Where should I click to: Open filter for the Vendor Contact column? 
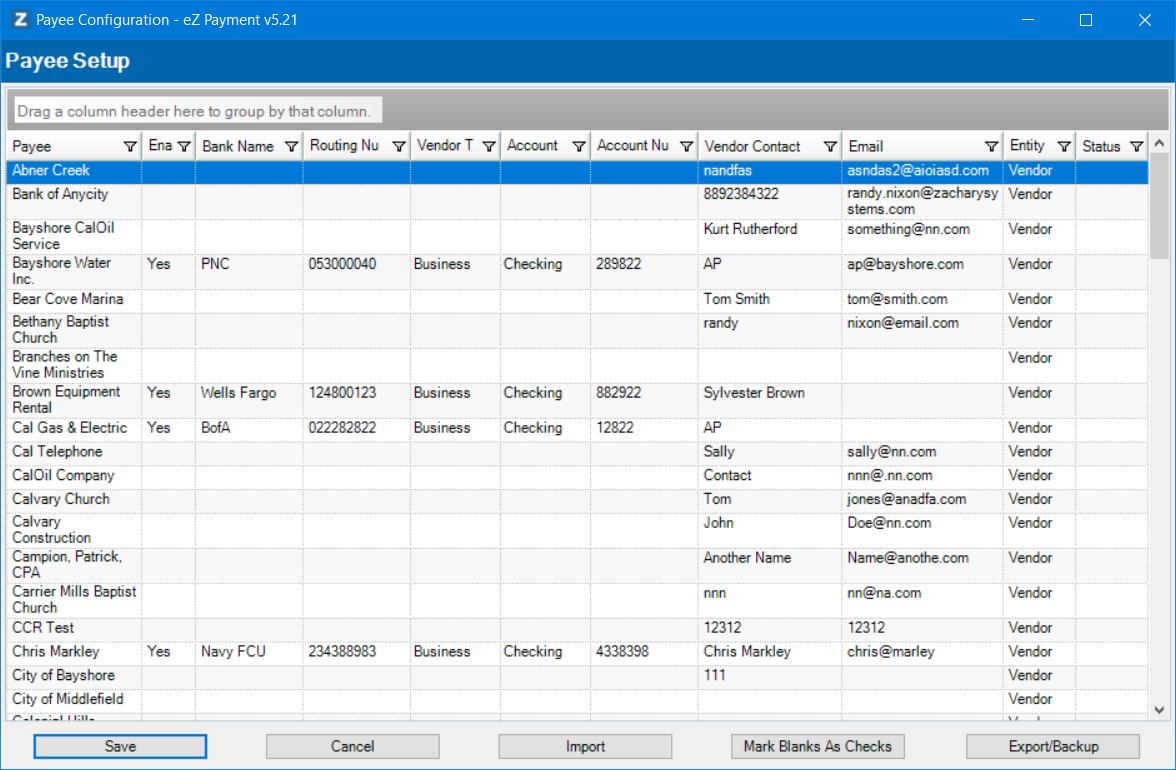830,147
